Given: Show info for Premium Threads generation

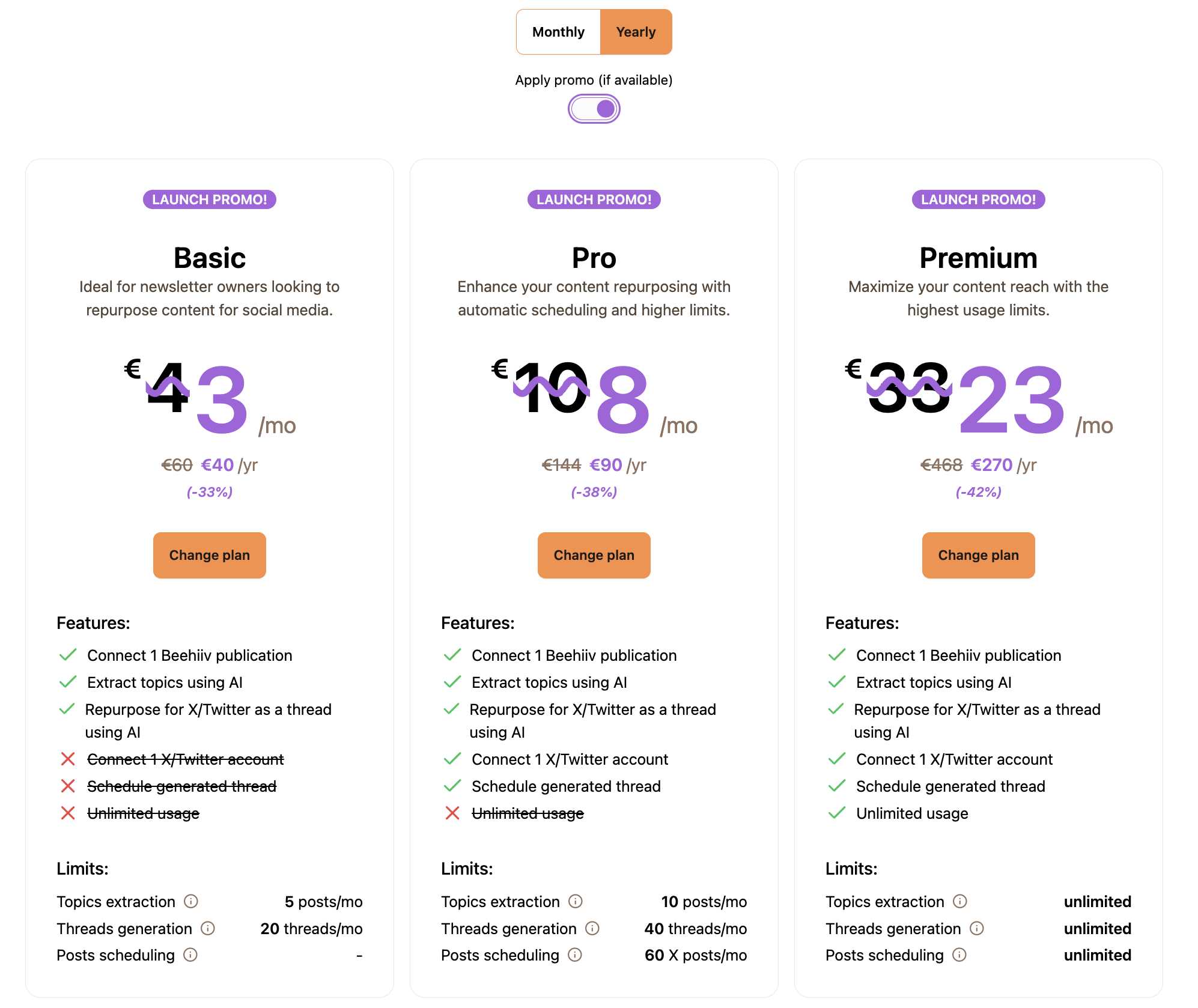Looking at the screenshot, I should click(977, 928).
